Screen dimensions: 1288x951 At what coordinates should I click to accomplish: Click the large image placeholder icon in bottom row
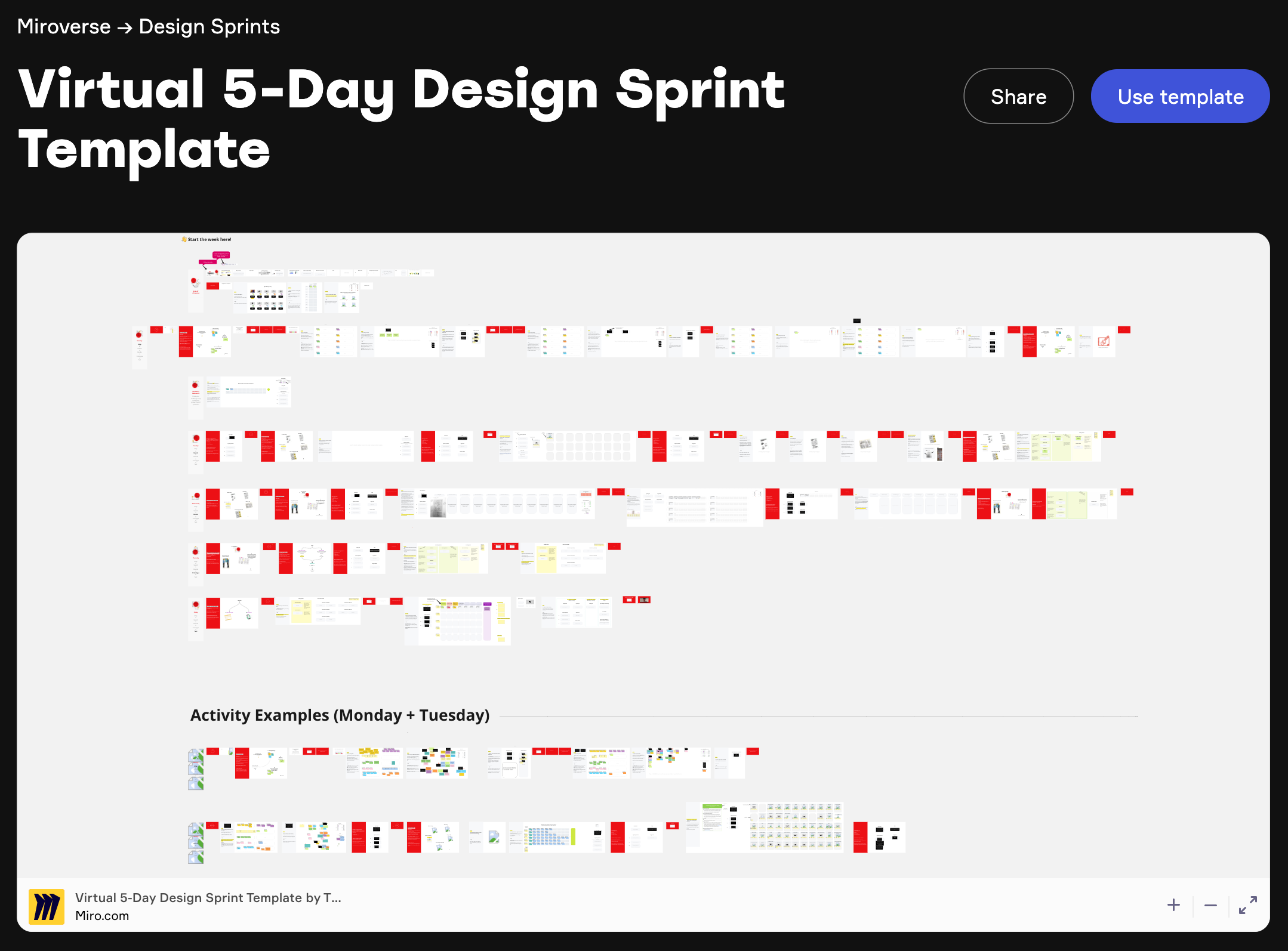[494, 836]
